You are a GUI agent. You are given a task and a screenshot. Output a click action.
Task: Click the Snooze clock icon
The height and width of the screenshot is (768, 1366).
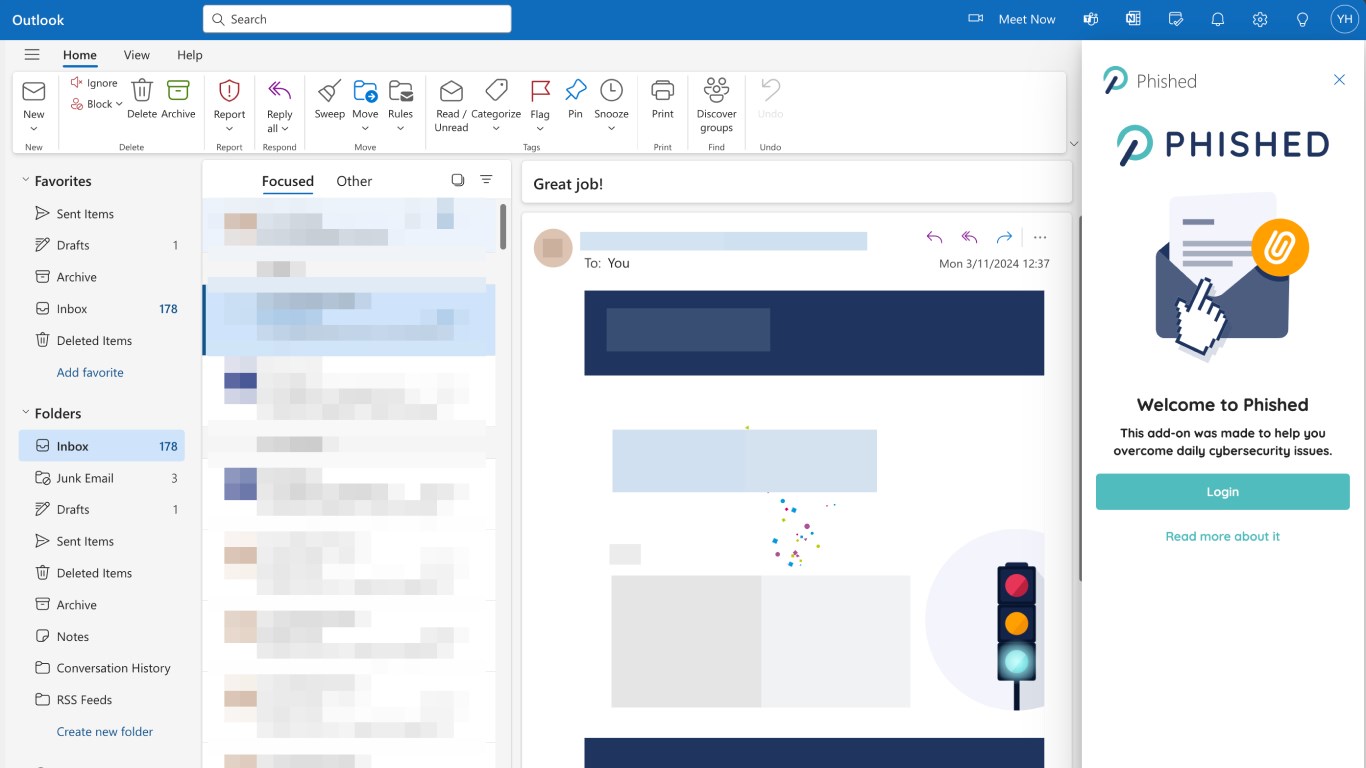tap(611, 91)
